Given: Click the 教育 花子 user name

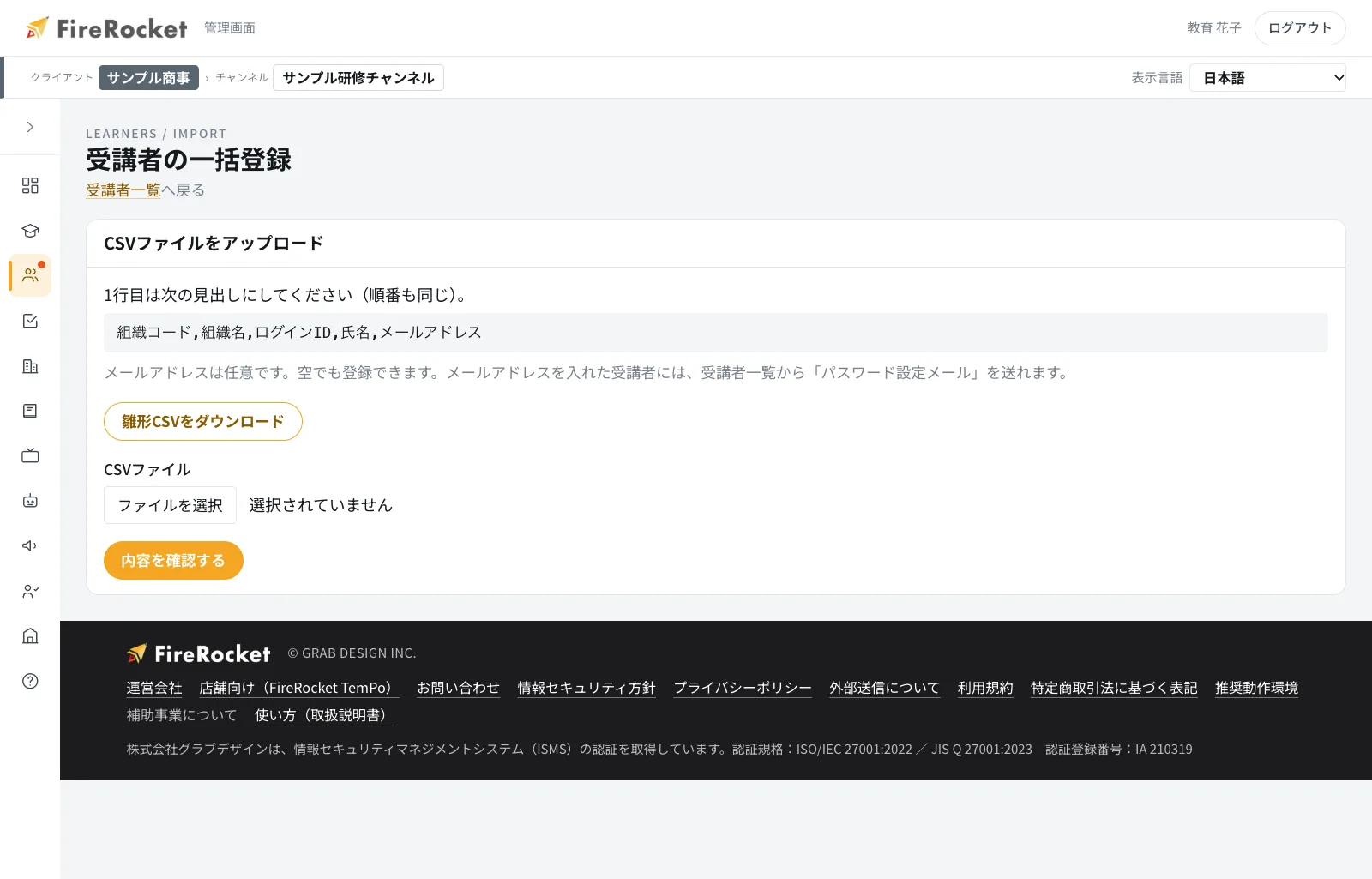Looking at the screenshot, I should tap(1214, 28).
